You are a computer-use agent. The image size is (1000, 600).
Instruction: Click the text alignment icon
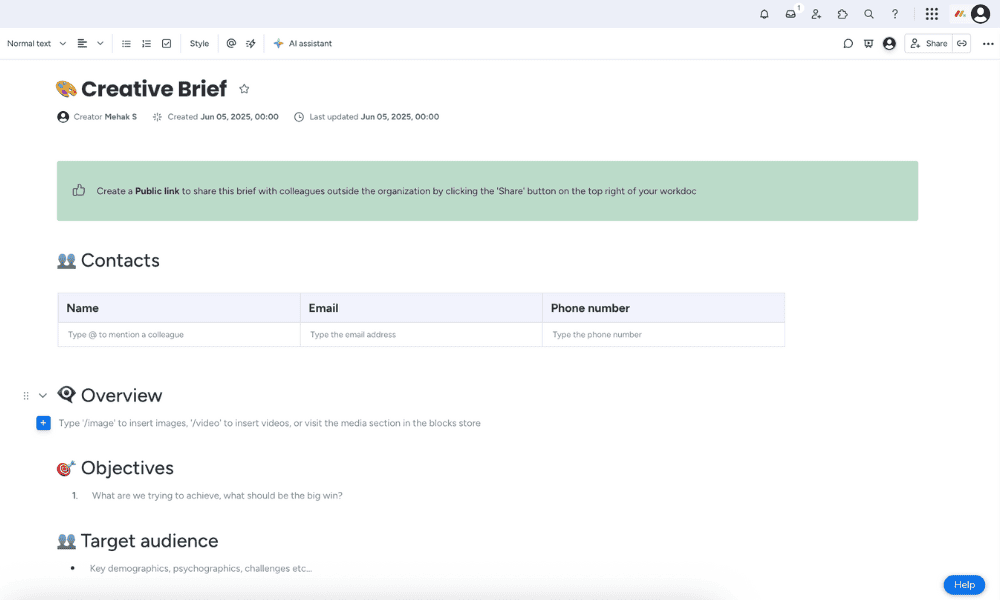tap(82, 43)
